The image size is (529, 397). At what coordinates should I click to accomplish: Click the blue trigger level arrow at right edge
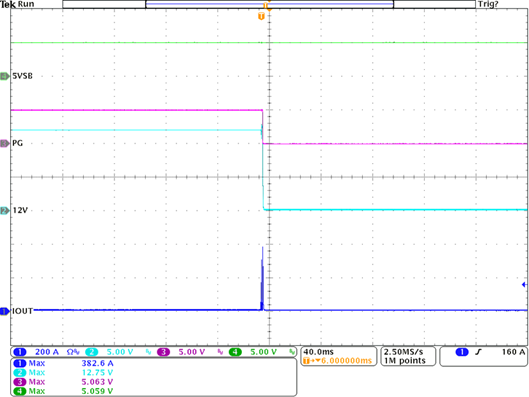[524, 285]
